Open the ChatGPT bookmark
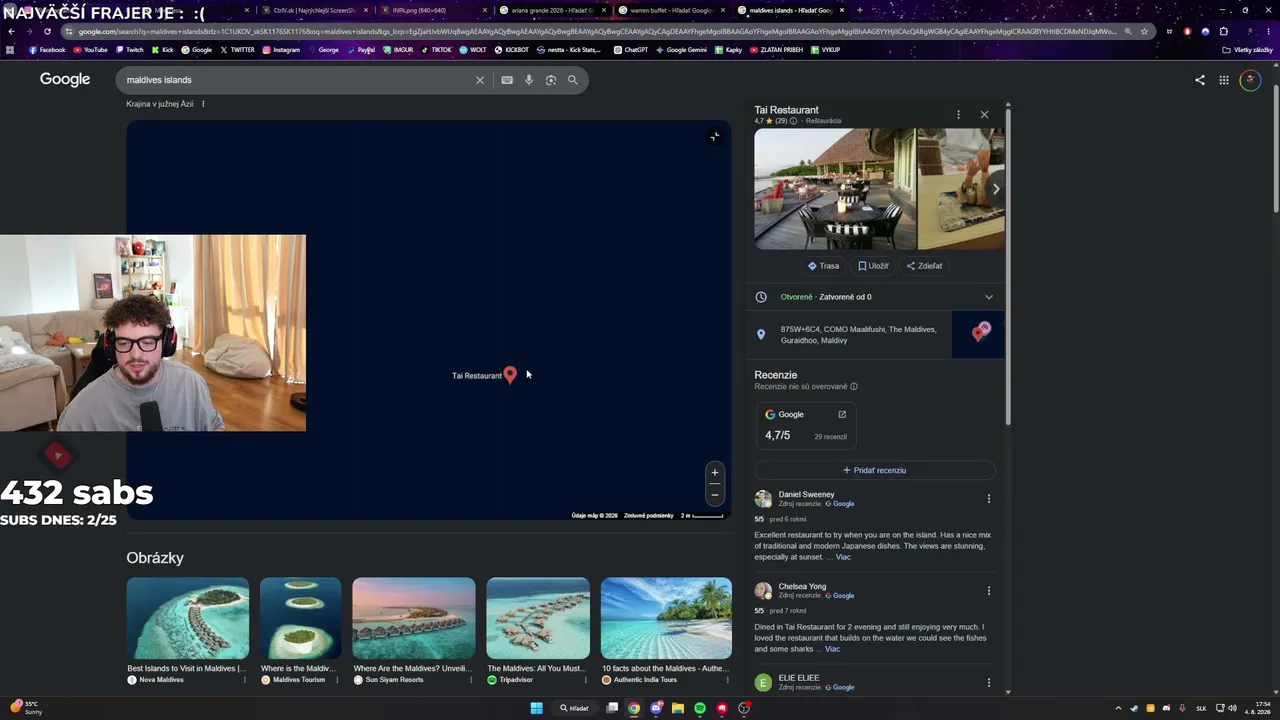The width and height of the screenshot is (1280, 720). [x=631, y=50]
